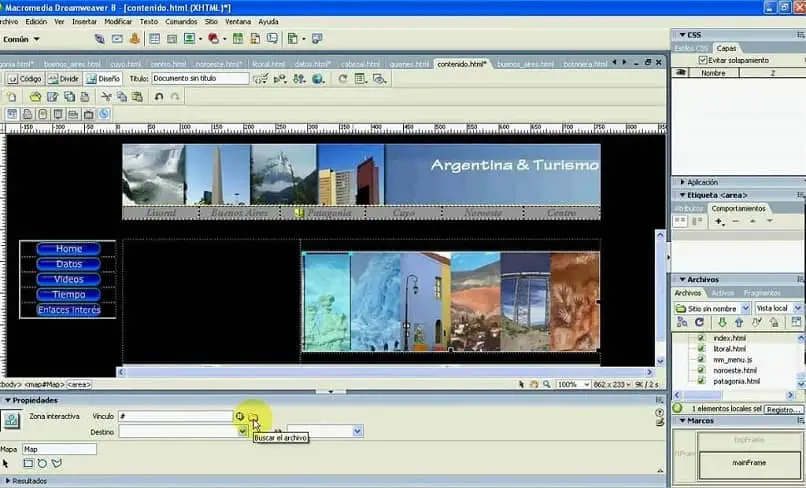Open the Destino dropdown
Viewport: 806px width, 488px height.
(x=243, y=432)
